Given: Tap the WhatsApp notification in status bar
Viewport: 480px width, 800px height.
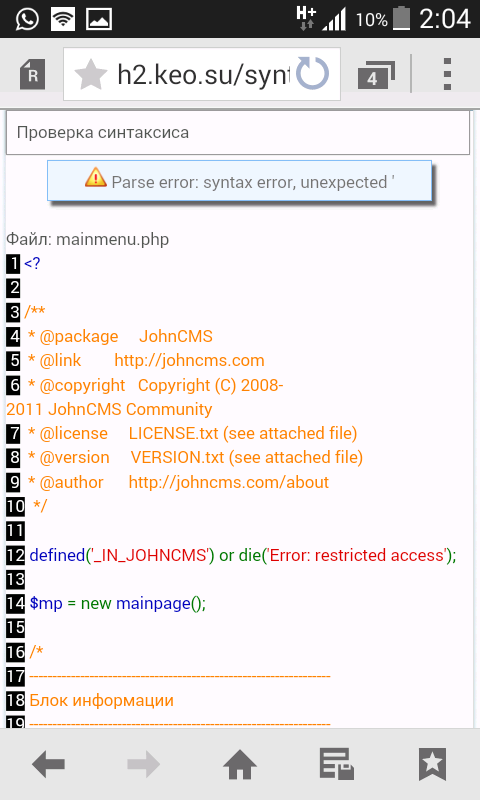Looking at the screenshot, I should pyautogui.click(x=27, y=19).
